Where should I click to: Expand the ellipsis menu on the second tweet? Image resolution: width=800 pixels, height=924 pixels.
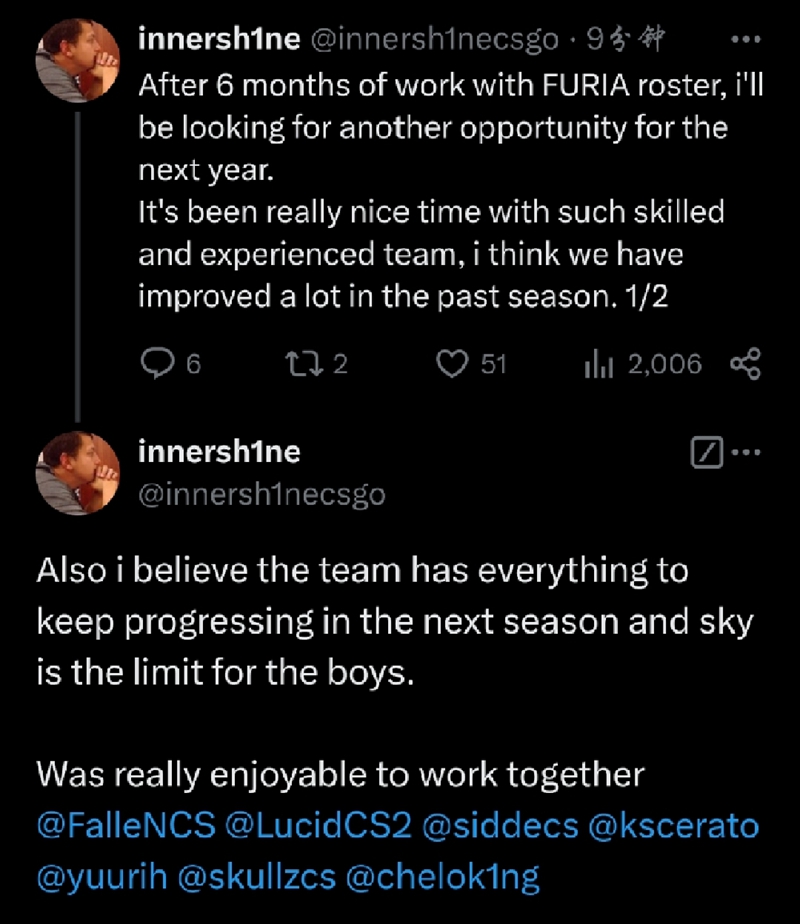(x=745, y=452)
